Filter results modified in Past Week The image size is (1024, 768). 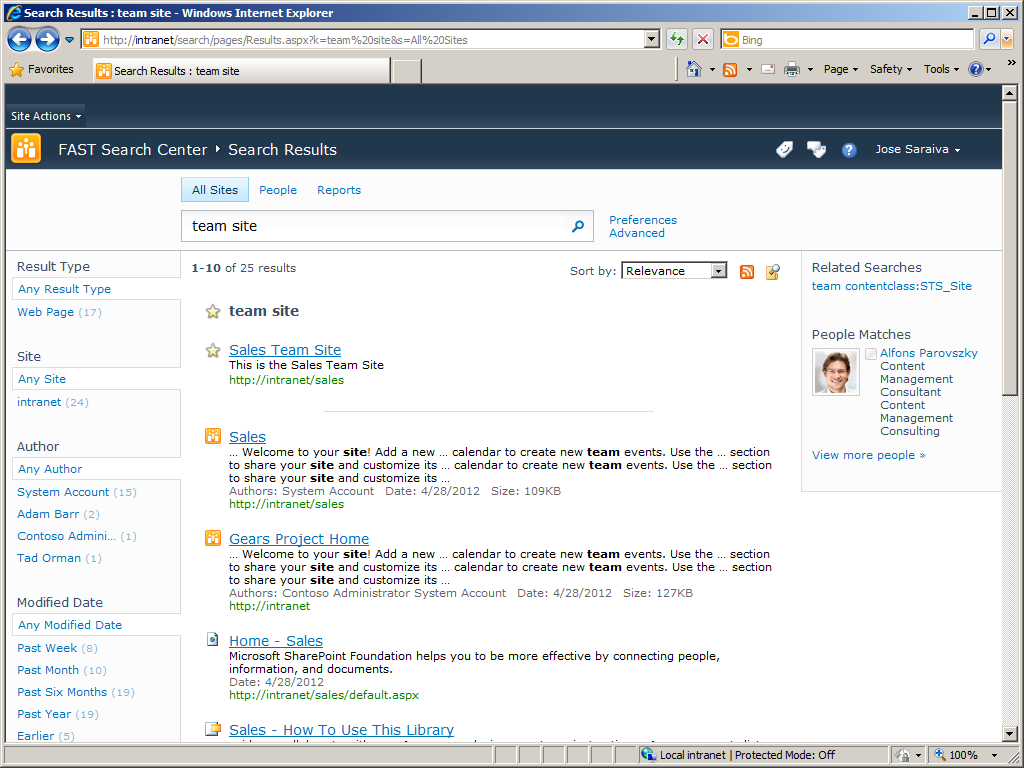(x=47, y=648)
